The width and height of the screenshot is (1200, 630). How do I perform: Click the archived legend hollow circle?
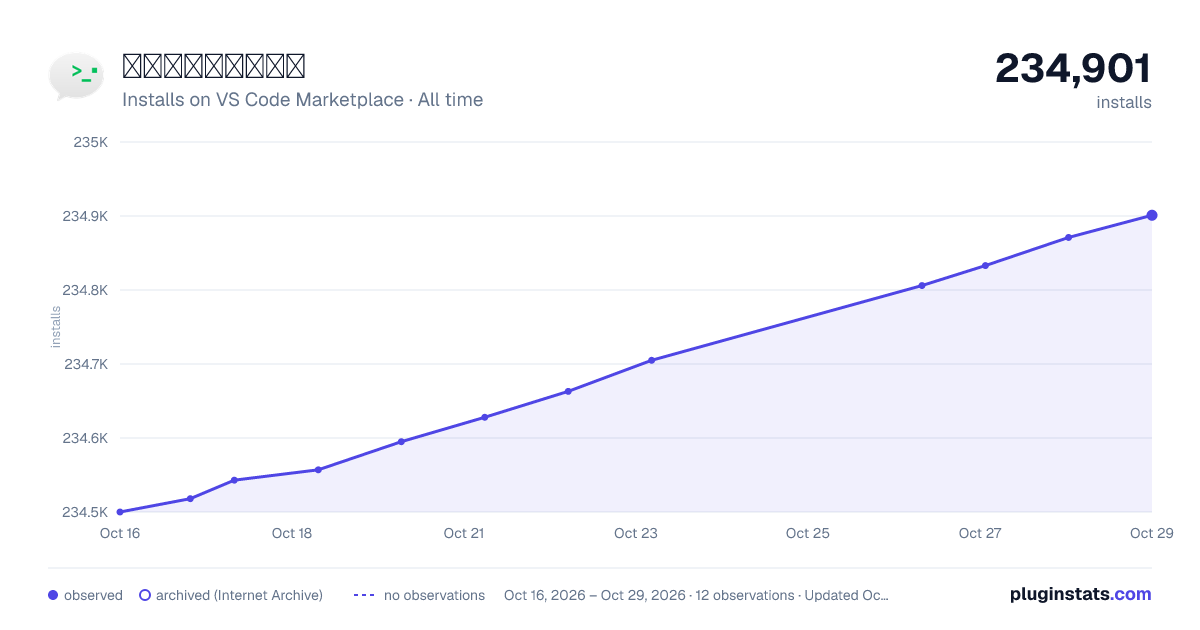pyautogui.click(x=145, y=595)
